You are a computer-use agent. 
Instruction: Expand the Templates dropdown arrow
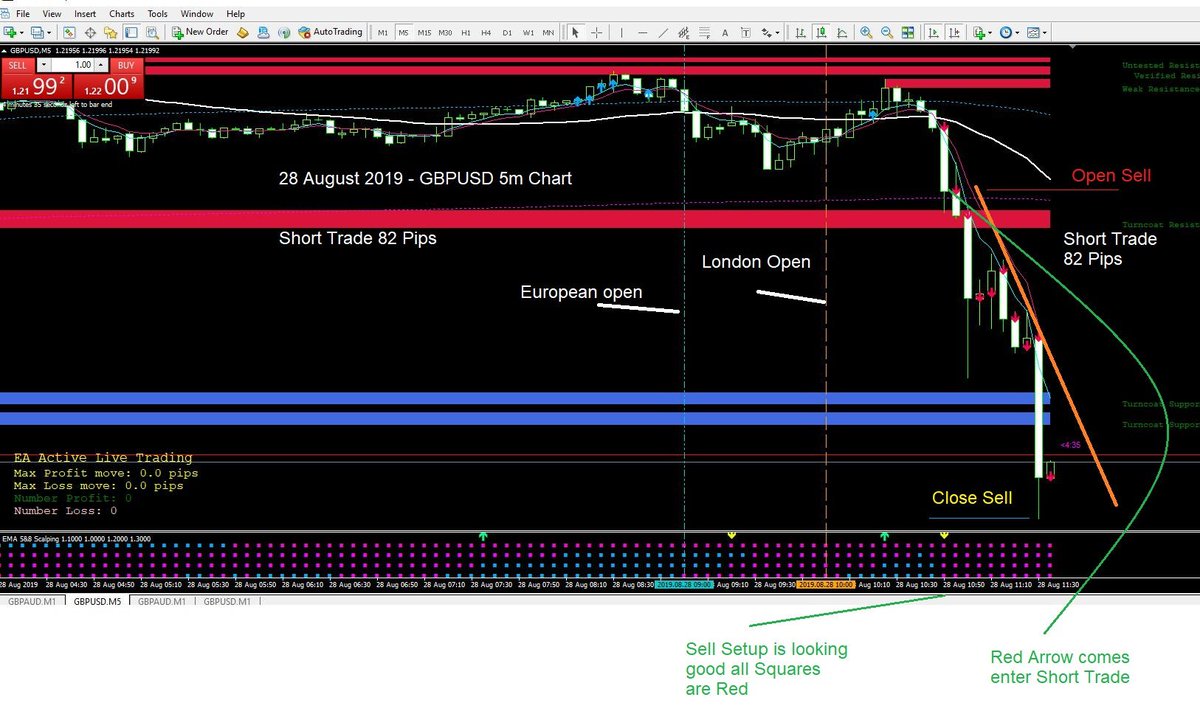1045,32
